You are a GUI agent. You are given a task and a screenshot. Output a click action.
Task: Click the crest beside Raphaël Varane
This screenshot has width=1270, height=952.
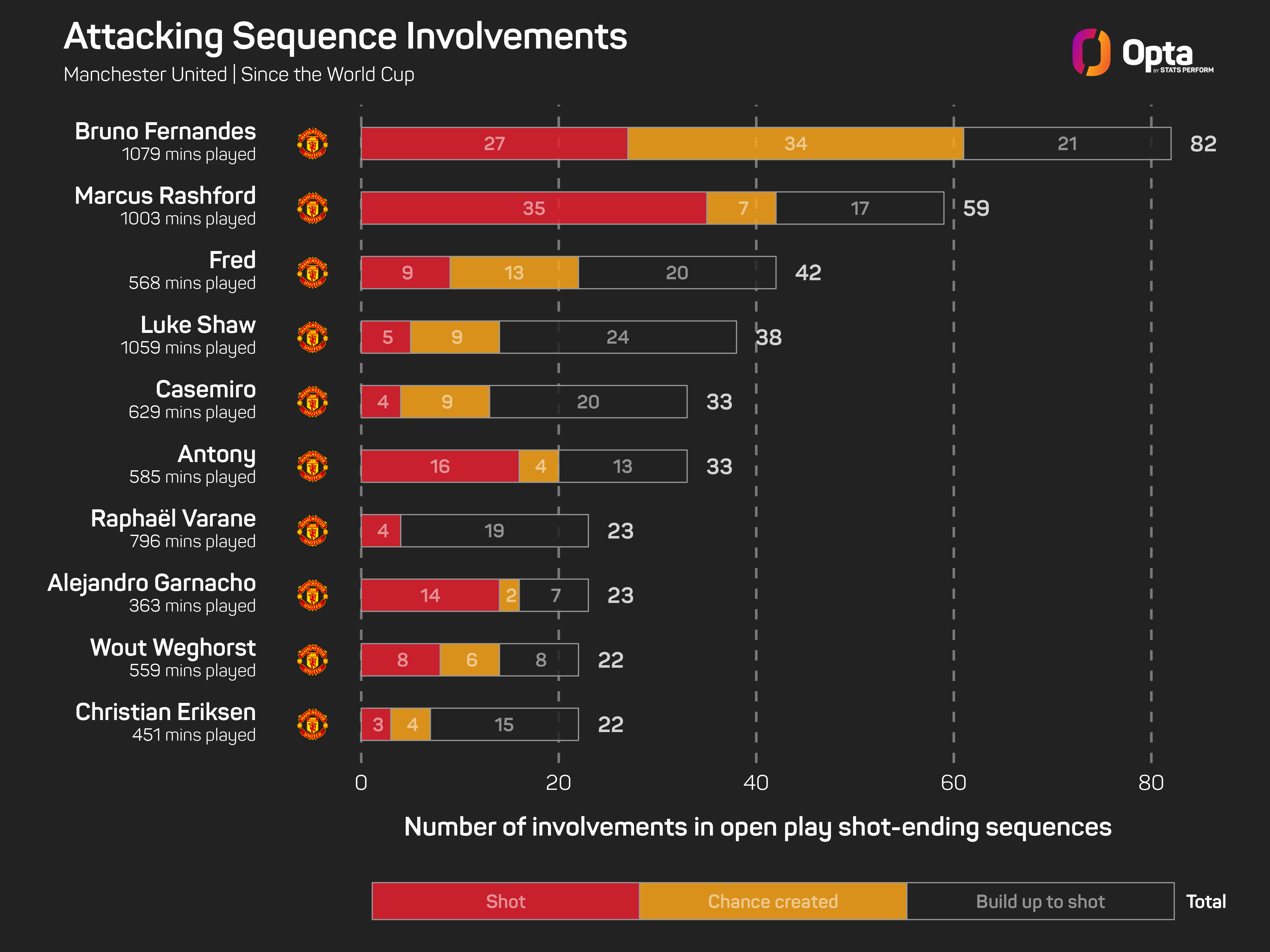pos(313,531)
